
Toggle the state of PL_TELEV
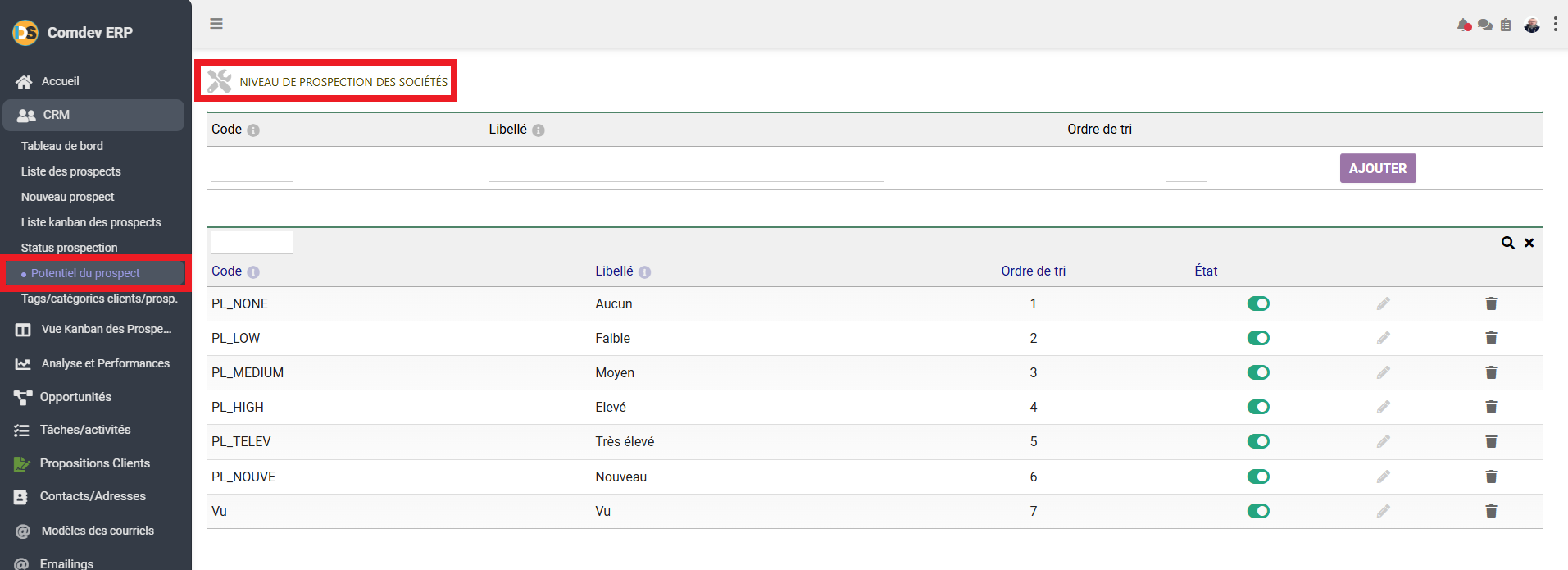1258,441
